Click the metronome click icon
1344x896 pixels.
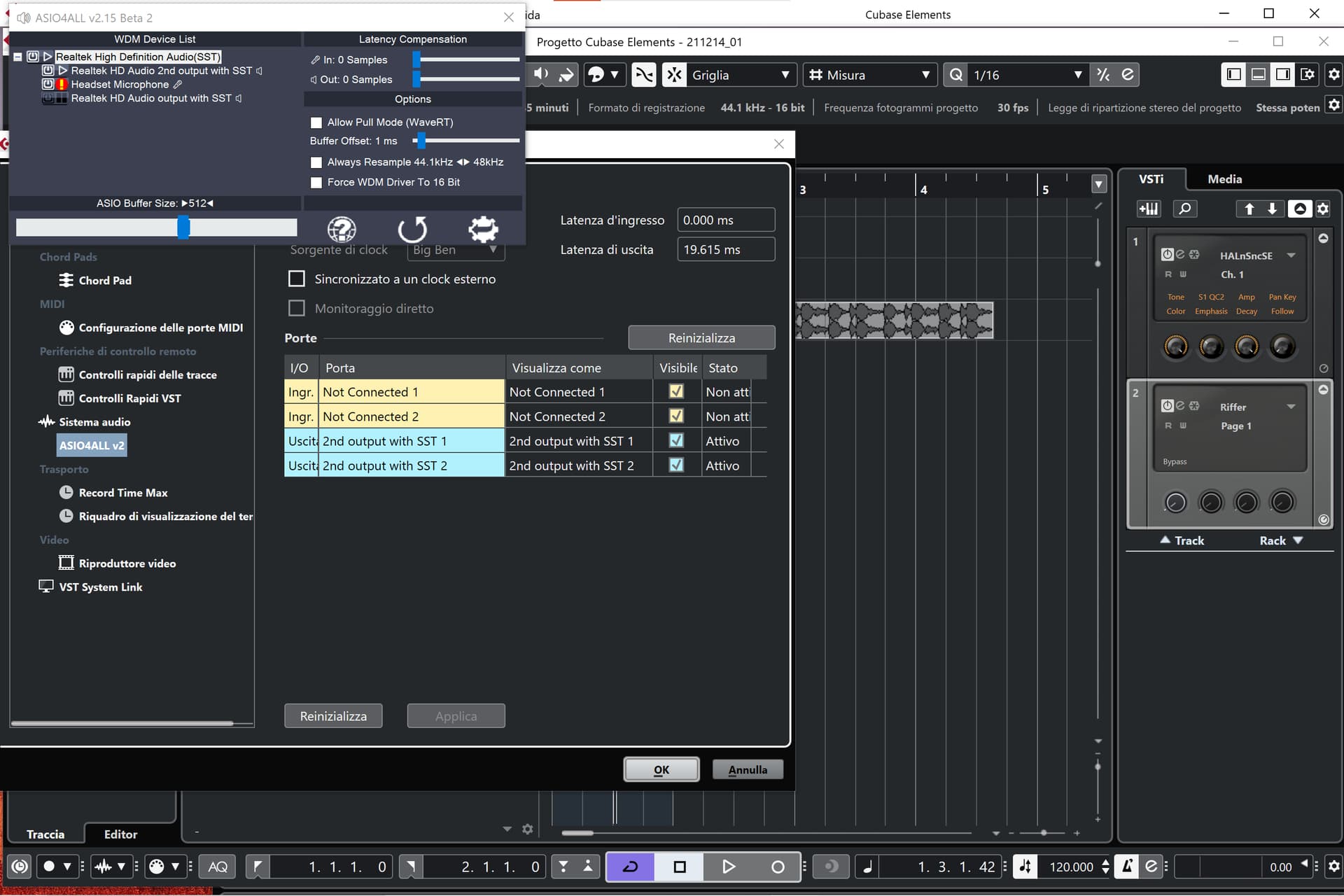pyautogui.click(x=1126, y=867)
